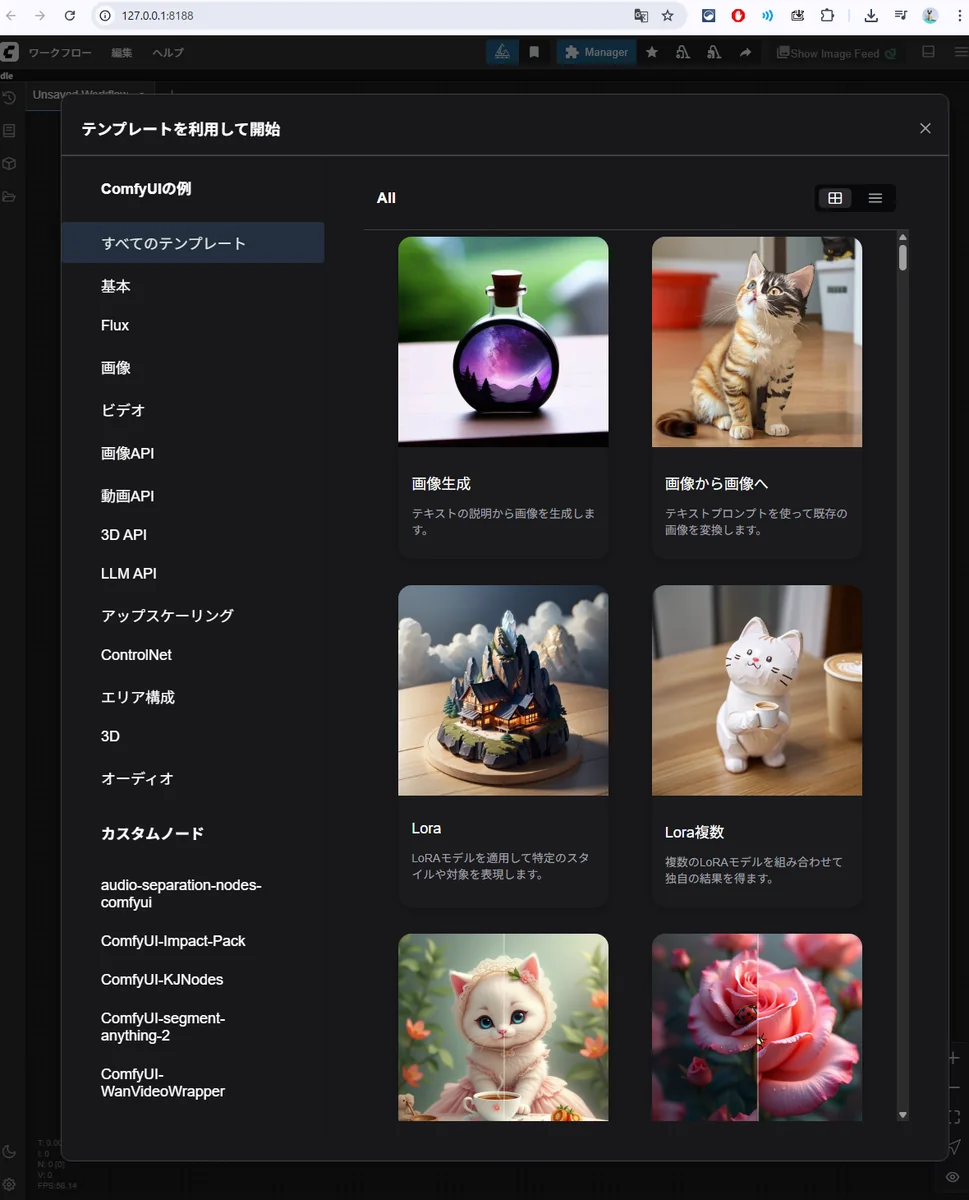Open the node library sidebar icon

9,131
